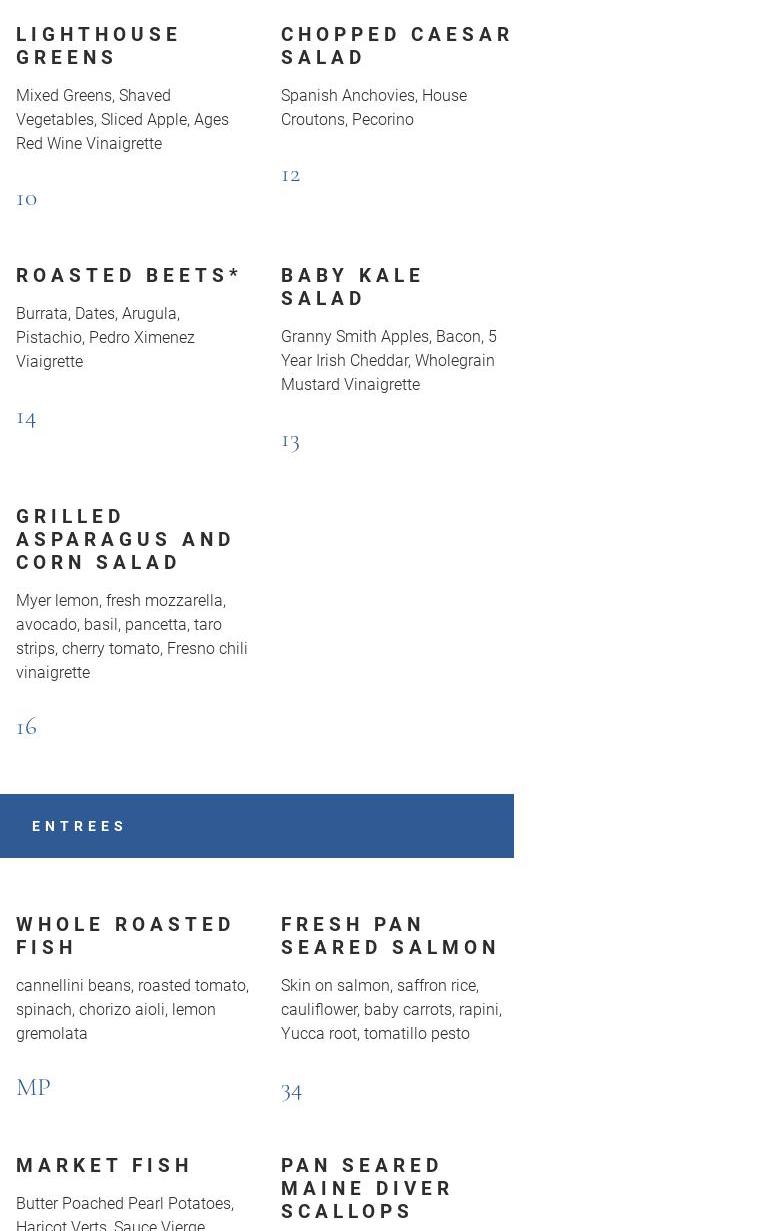Click Grilled Asparagus and Corn Salad heading
This screenshot has height=1231, width=770.
point(124,539)
